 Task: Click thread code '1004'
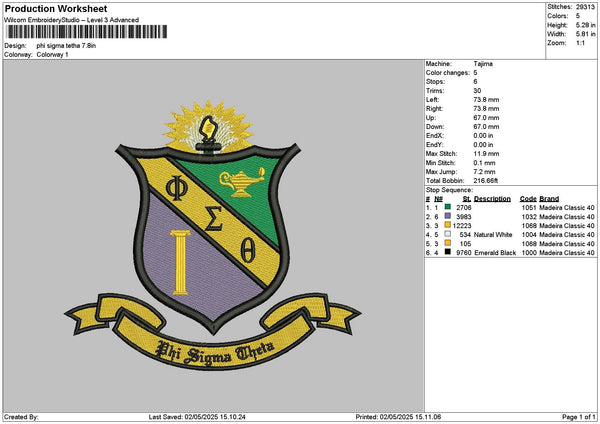pos(529,235)
